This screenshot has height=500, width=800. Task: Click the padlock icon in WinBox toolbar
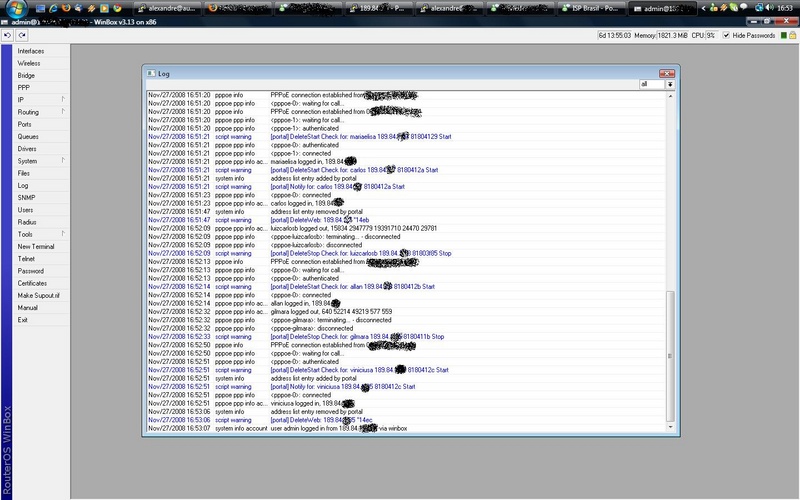click(792, 35)
